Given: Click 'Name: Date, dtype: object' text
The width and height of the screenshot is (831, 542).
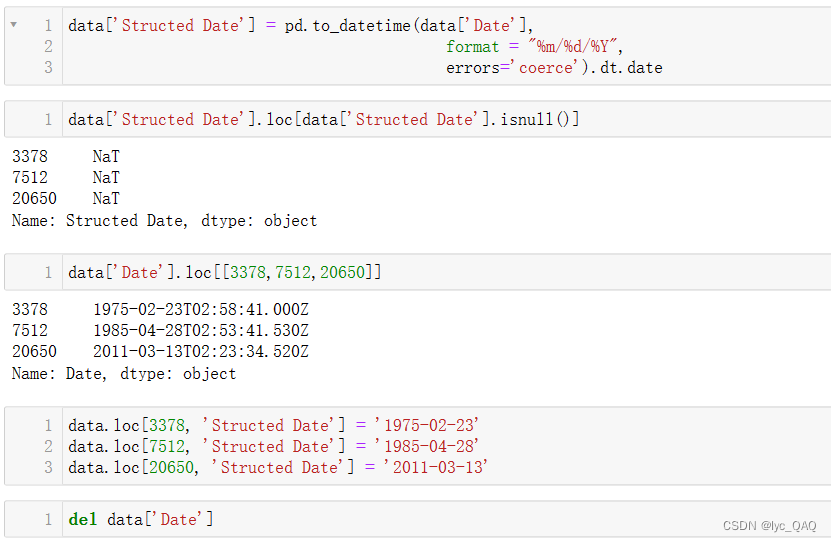Looking at the screenshot, I should click(x=123, y=374).
